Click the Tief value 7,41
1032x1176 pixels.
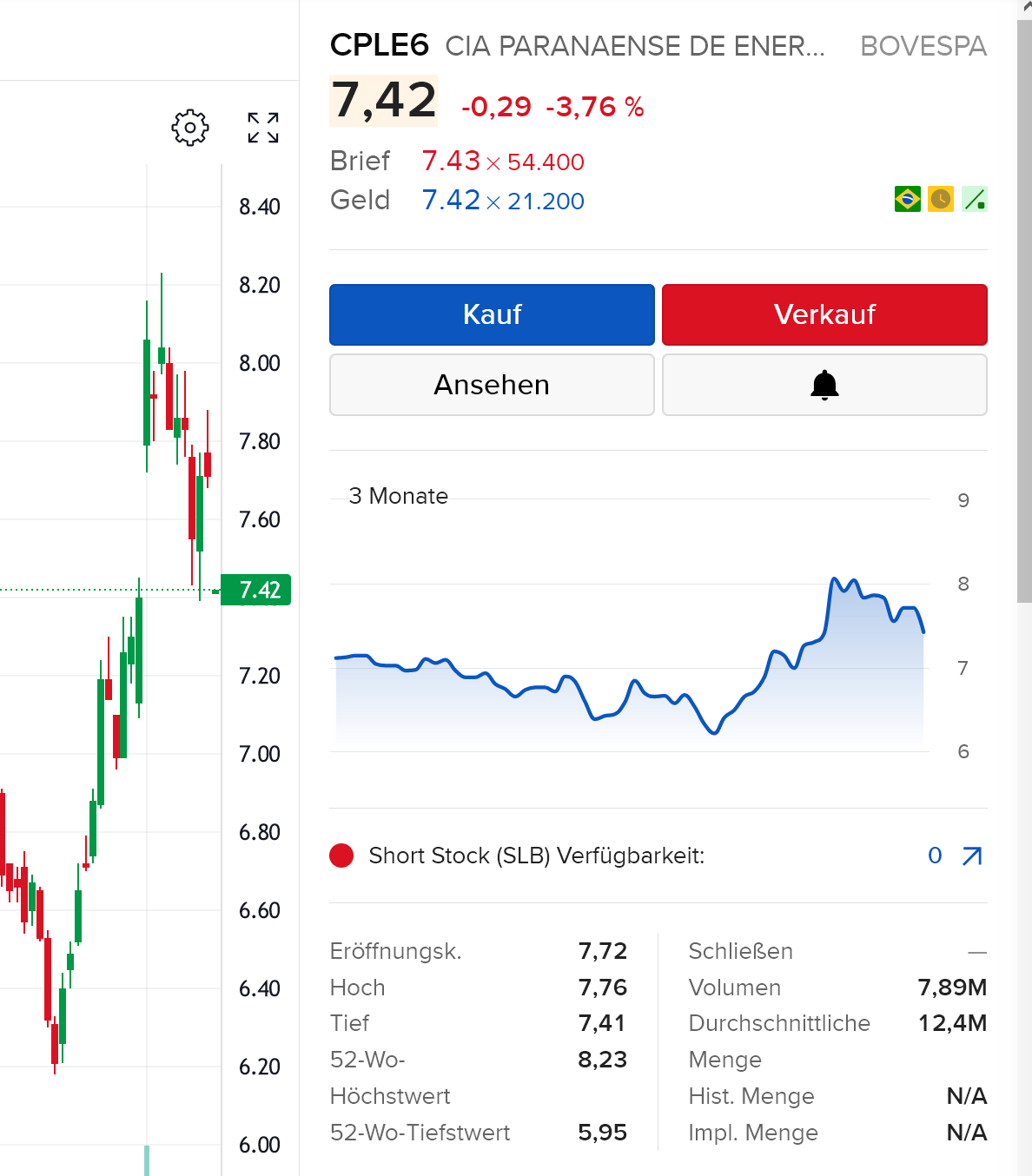click(x=602, y=1023)
